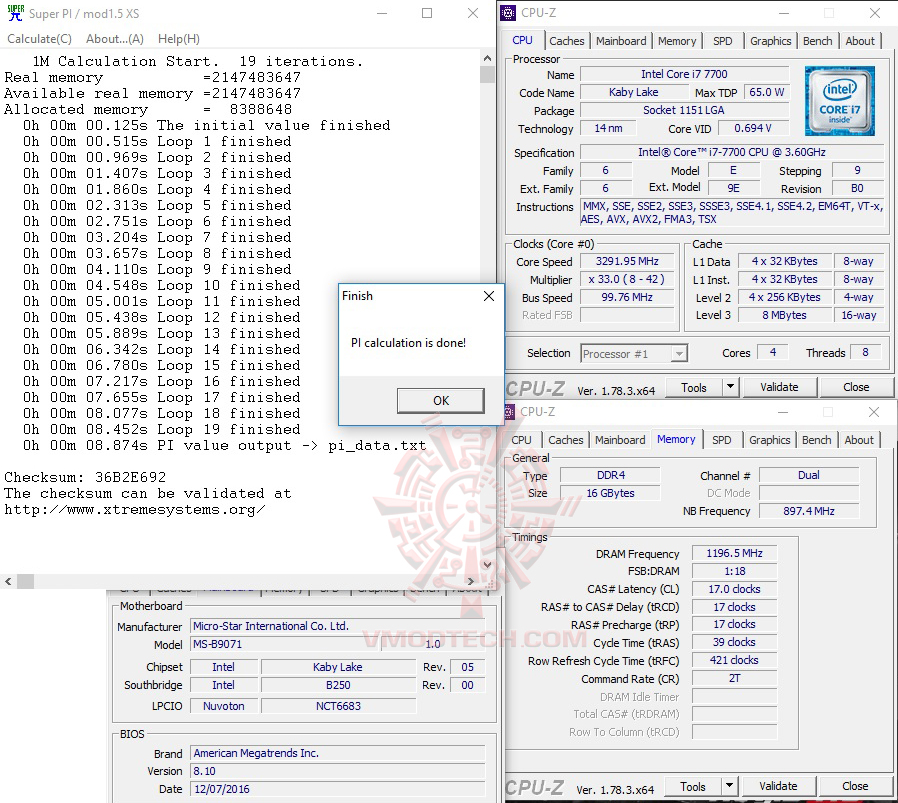Click the Manufacturer Micro-Star International field
This screenshot has height=803, width=898.
coord(338,627)
